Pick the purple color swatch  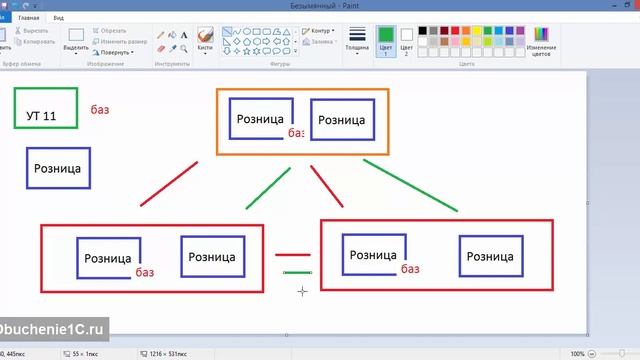coord(520,31)
